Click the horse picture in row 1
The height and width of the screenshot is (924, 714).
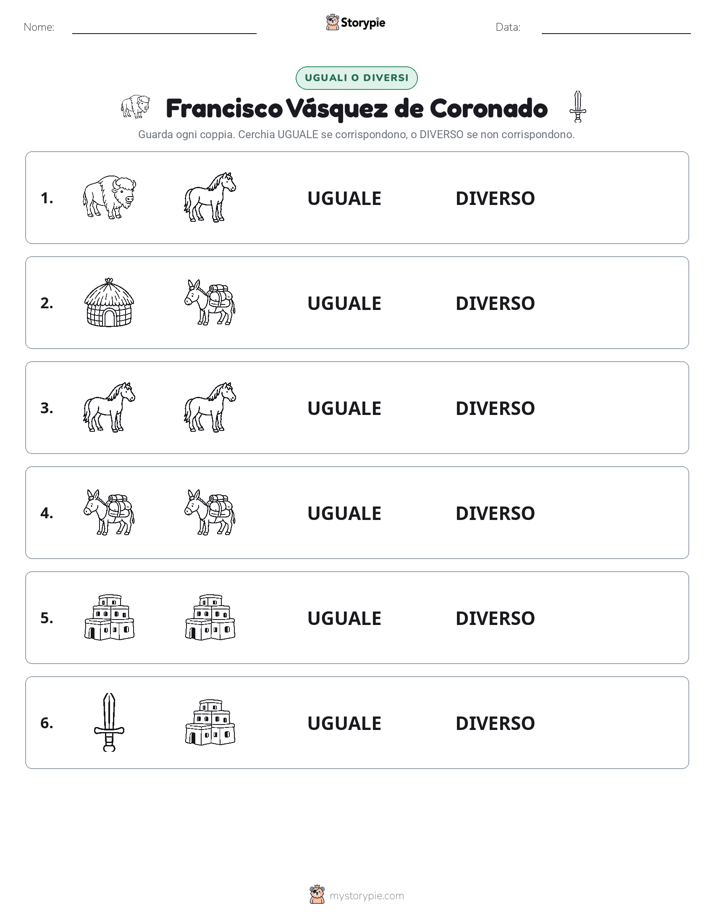(210, 197)
